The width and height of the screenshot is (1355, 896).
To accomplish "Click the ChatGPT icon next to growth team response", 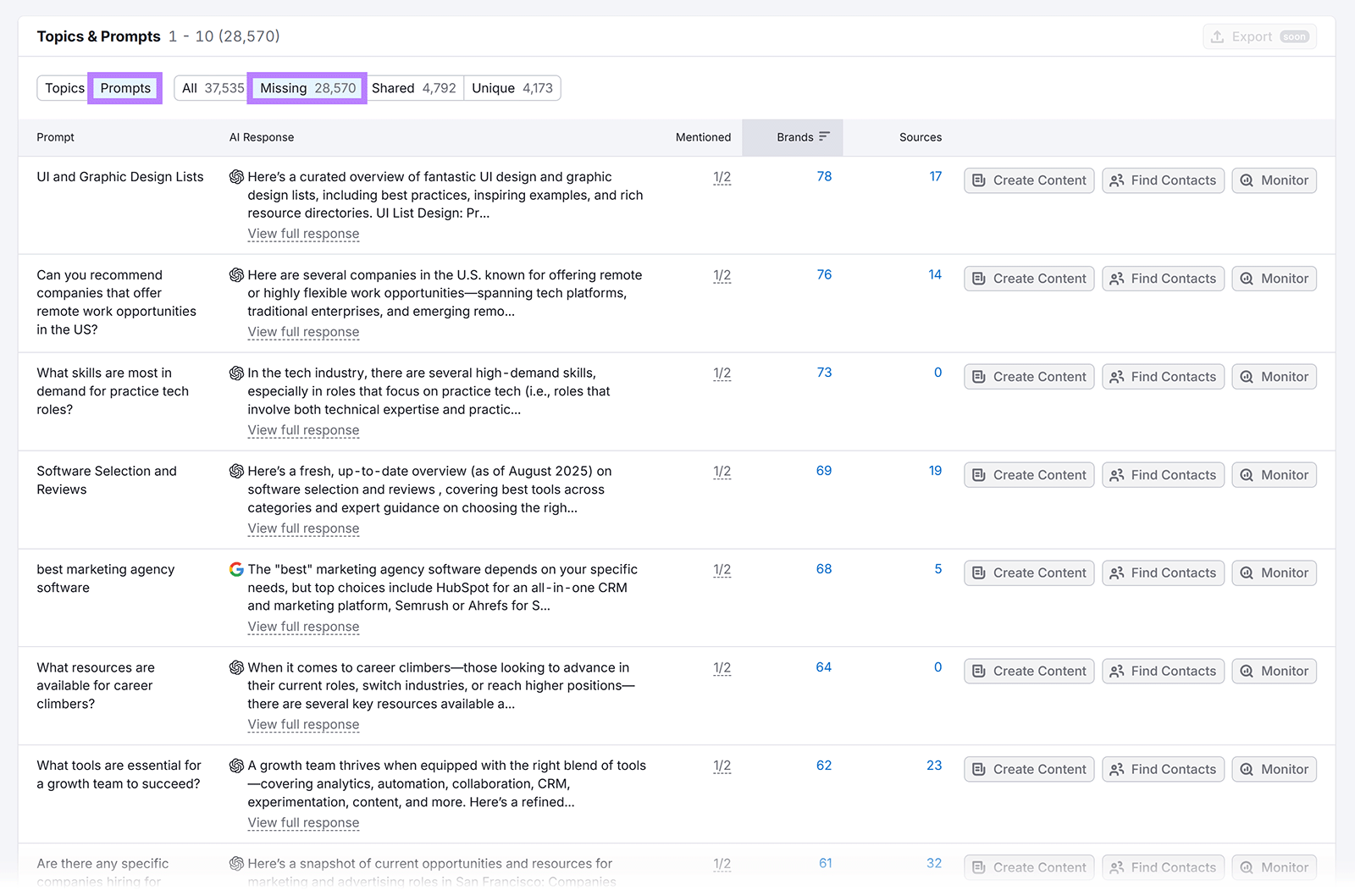I will coord(235,766).
